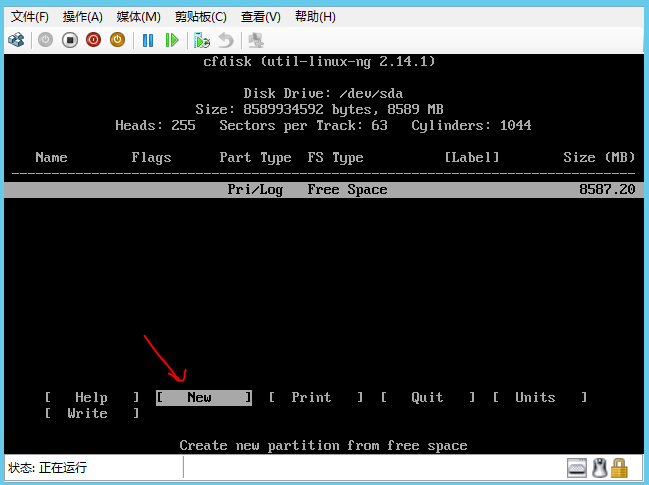649x485 pixels.
Task: Open the 帮助(H) menu
Action: click(315, 17)
